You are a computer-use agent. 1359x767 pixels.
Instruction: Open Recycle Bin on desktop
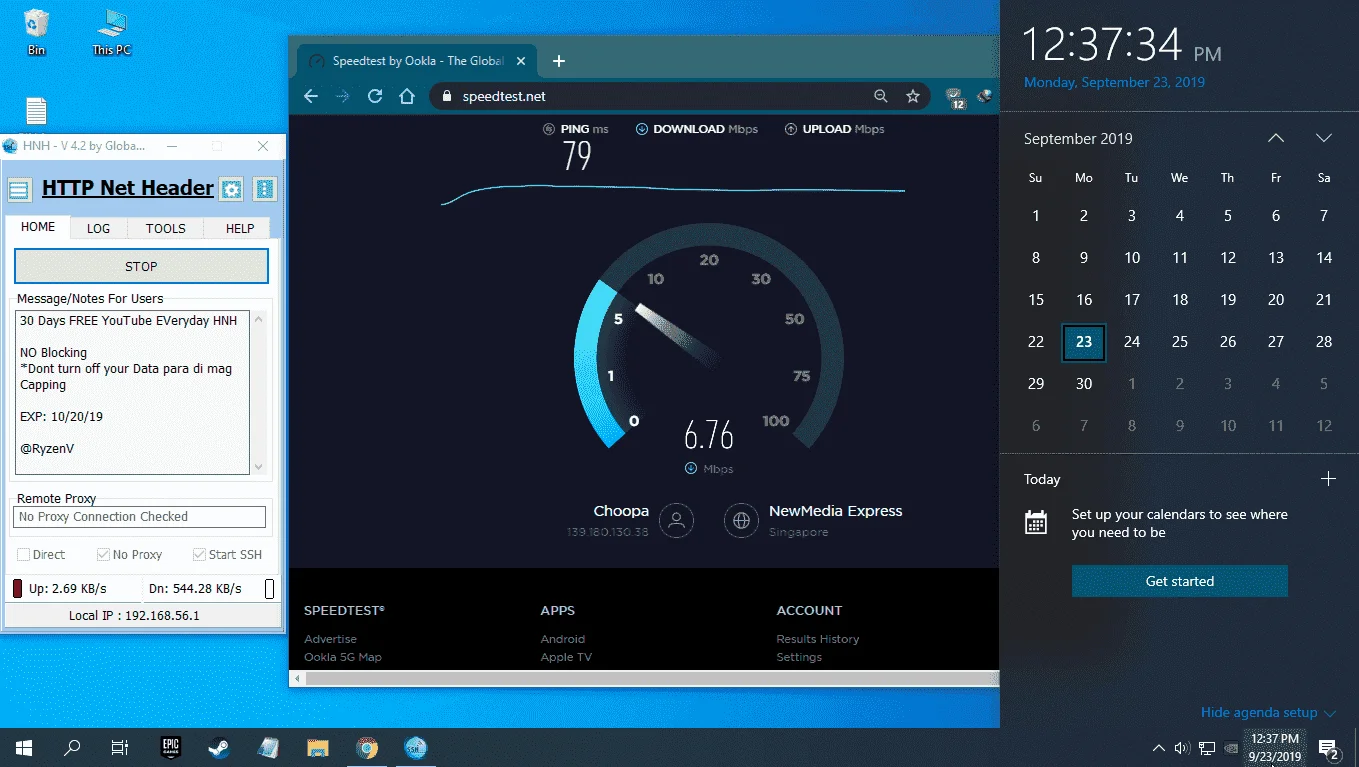coord(37,31)
